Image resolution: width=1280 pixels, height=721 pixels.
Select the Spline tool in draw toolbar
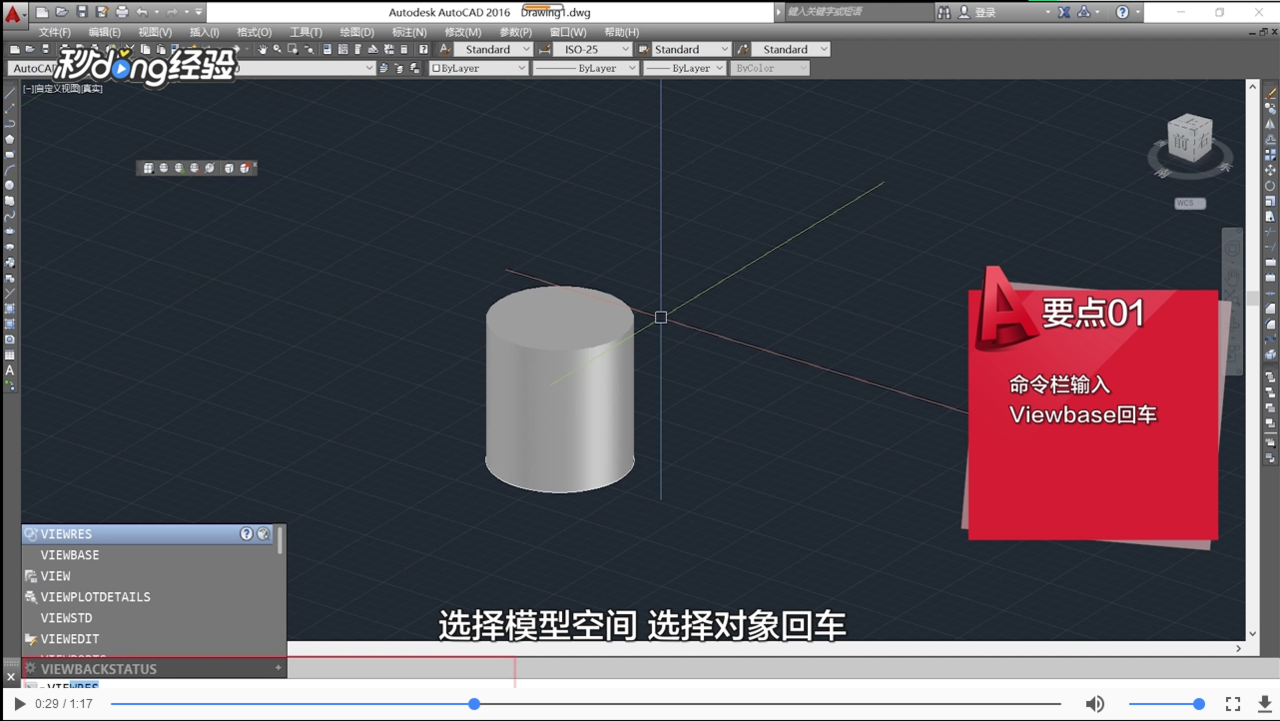pyautogui.click(x=10, y=216)
